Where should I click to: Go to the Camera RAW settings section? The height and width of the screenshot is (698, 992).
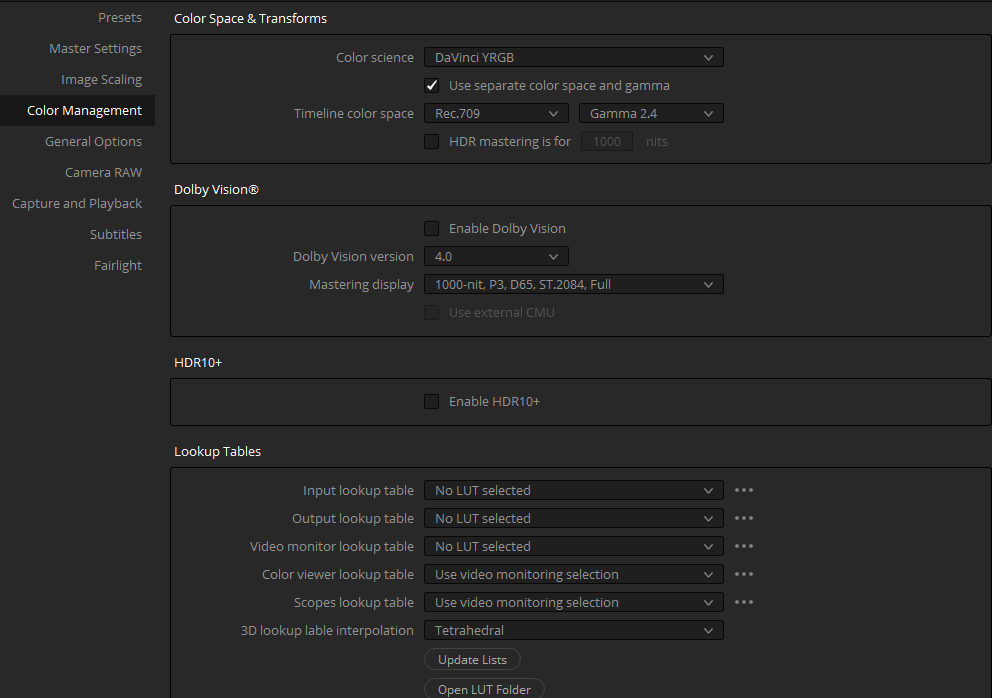click(103, 172)
